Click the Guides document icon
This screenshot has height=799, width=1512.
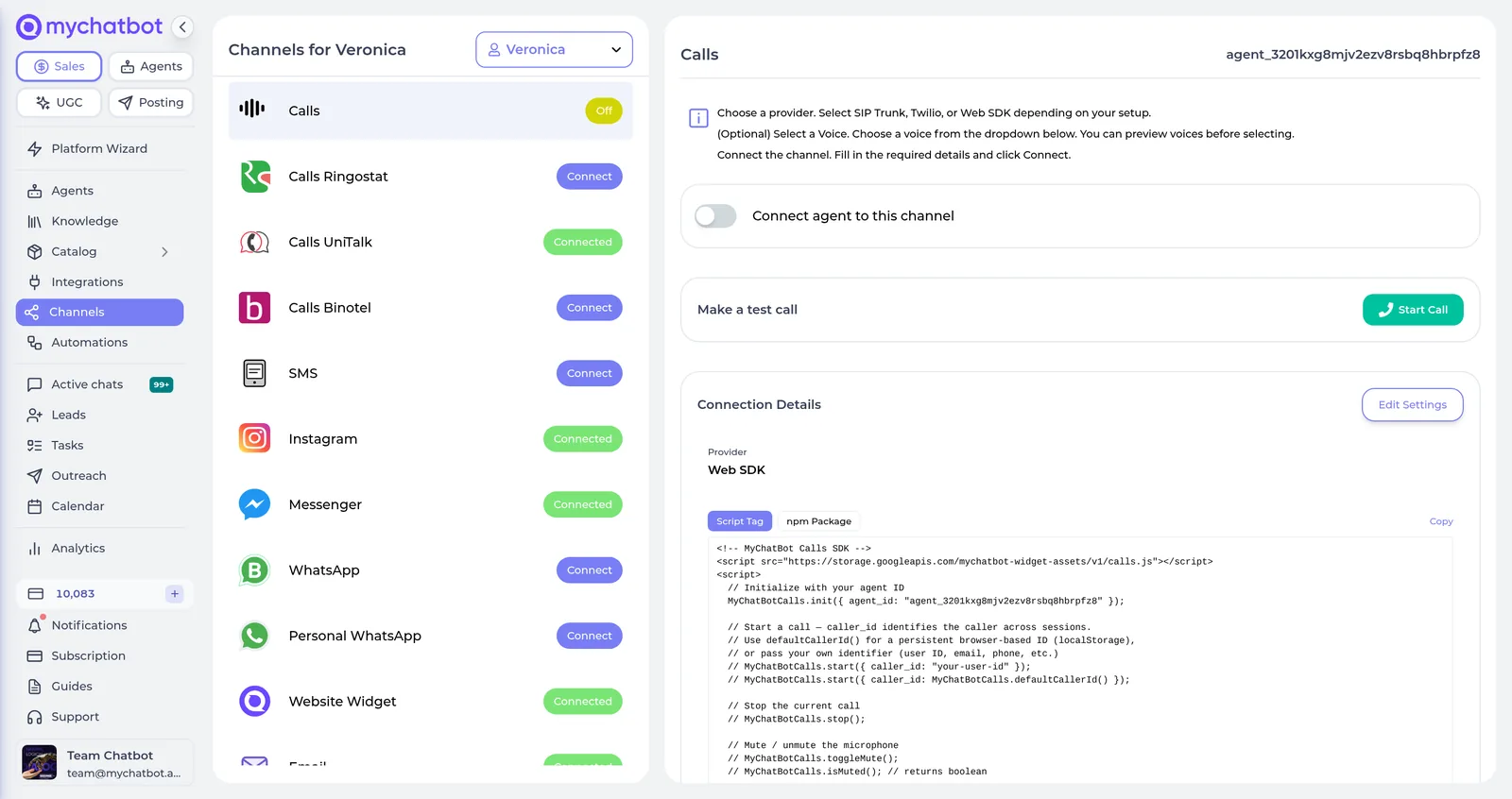point(35,686)
